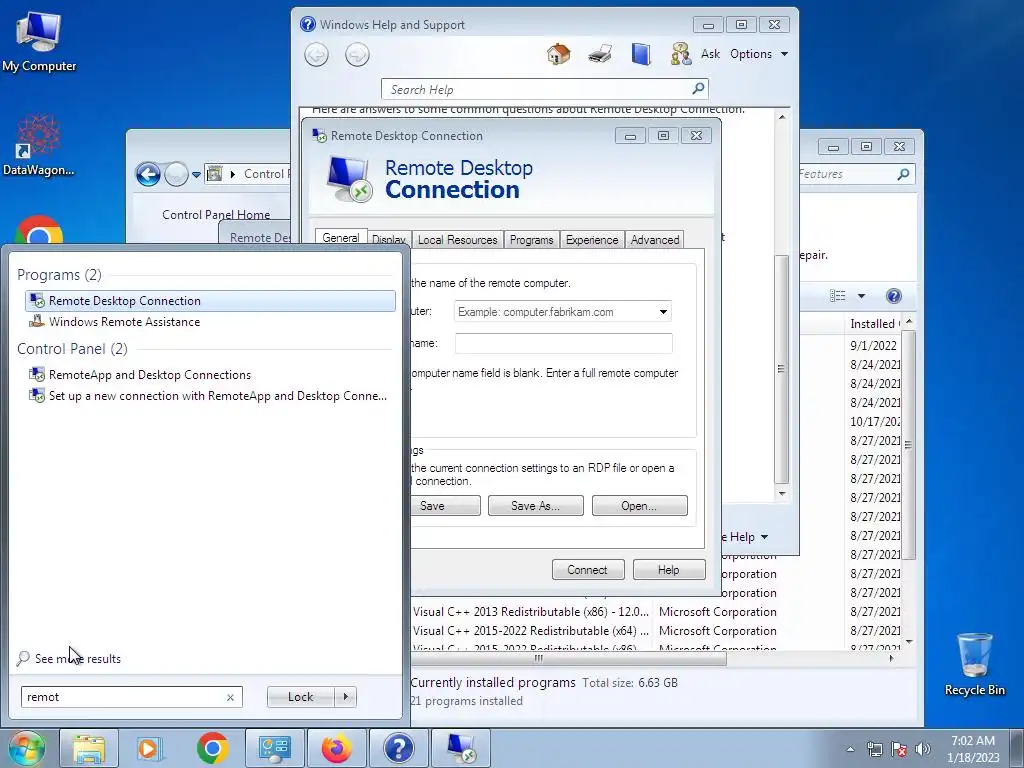This screenshot has height=768, width=1024.
Task: Click the Save As... button
Action: pyautogui.click(x=536, y=505)
